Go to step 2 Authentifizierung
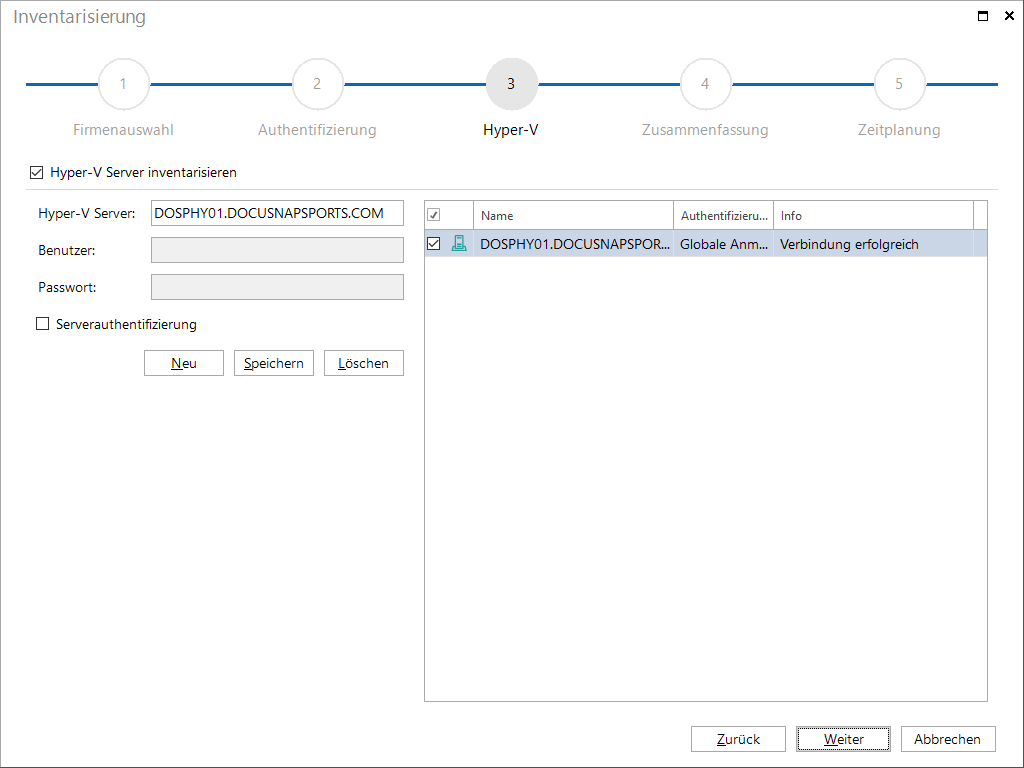1024x768 pixels. tap(317, 84)
